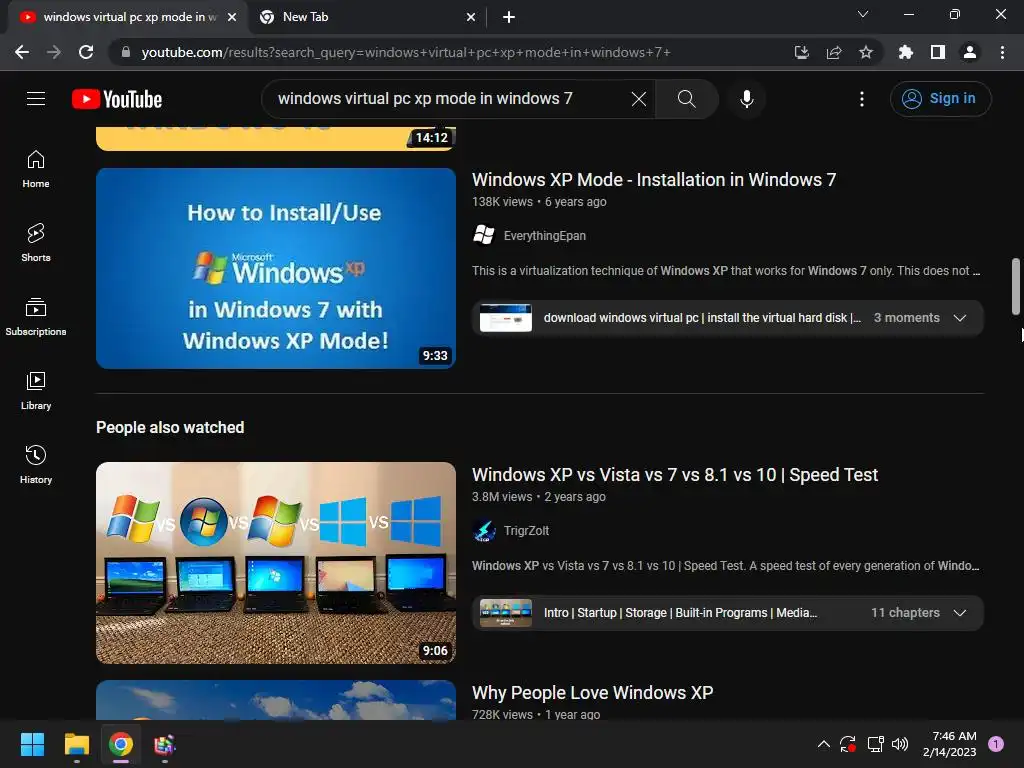Reload the page

click(86, 52)
